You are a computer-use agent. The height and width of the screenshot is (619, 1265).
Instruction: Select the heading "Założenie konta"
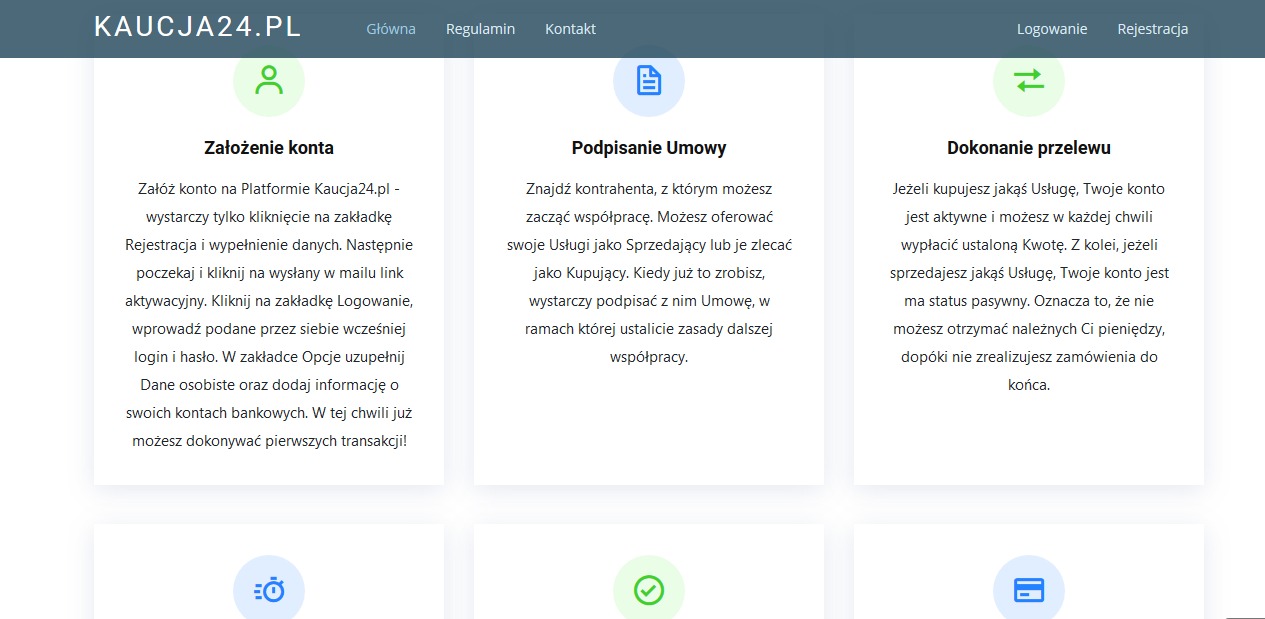click(x=269, y=148)
